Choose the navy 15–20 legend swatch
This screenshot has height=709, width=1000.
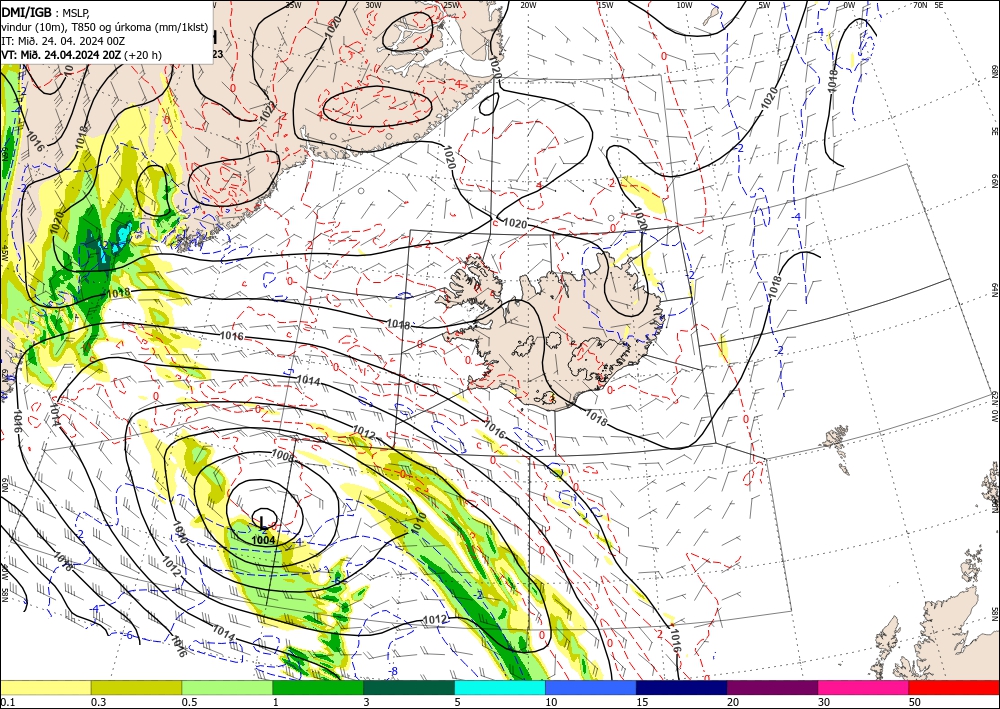682,687
